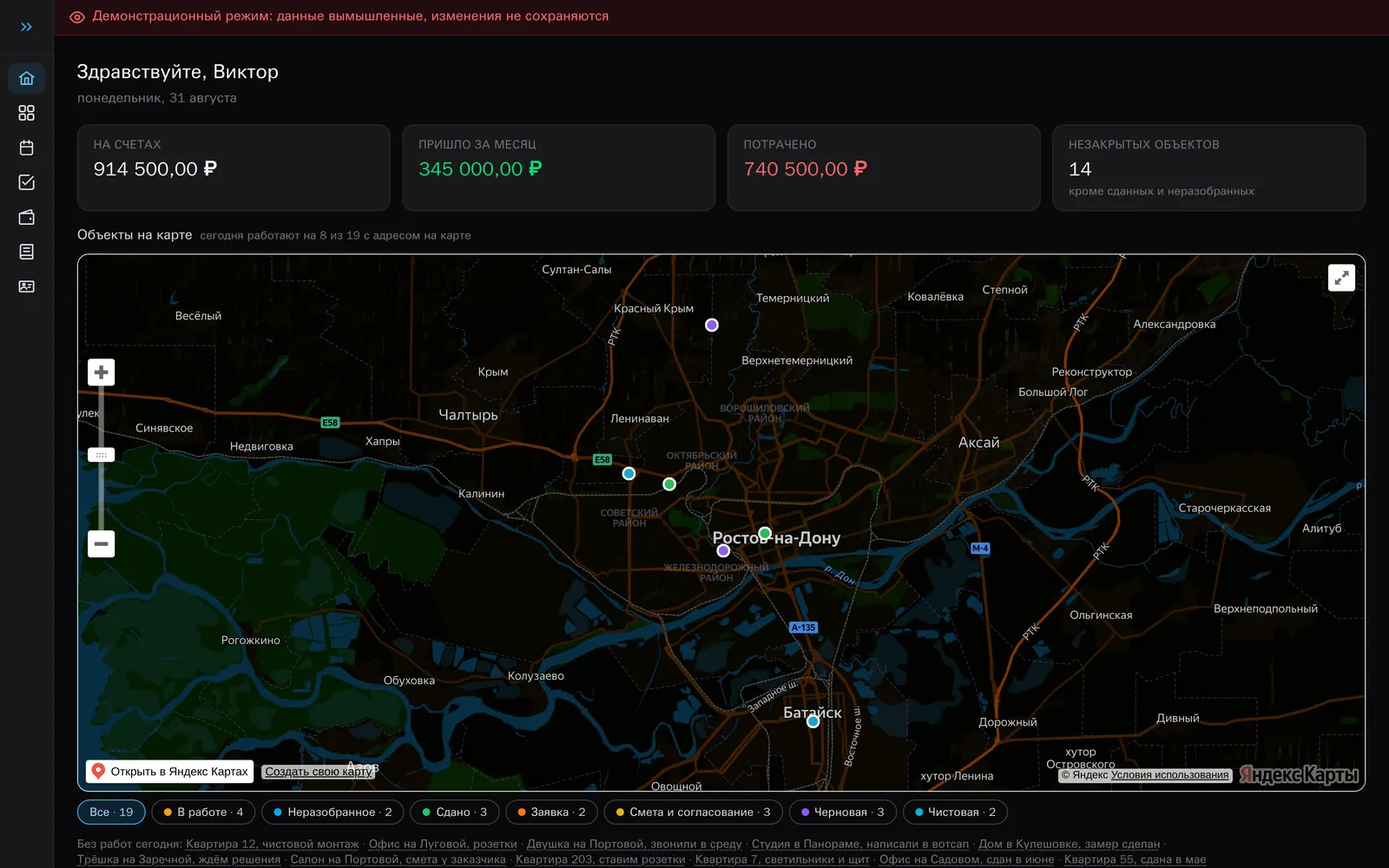
Task: Click 'Создать свою карту' link
Action: 318,772
